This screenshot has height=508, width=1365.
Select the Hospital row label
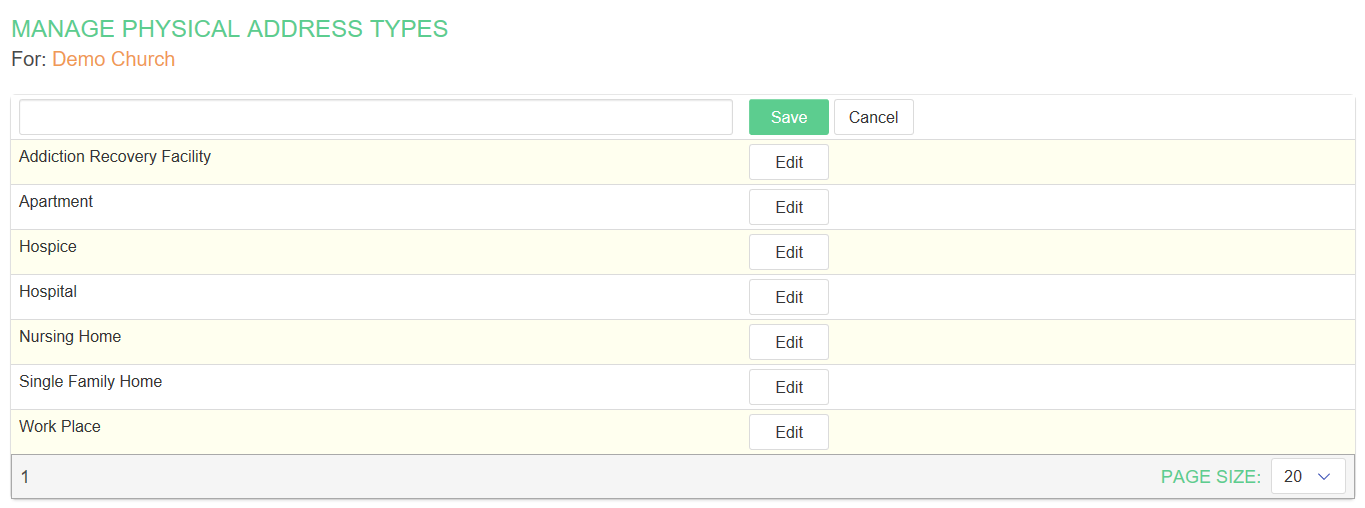pos(48,291)
